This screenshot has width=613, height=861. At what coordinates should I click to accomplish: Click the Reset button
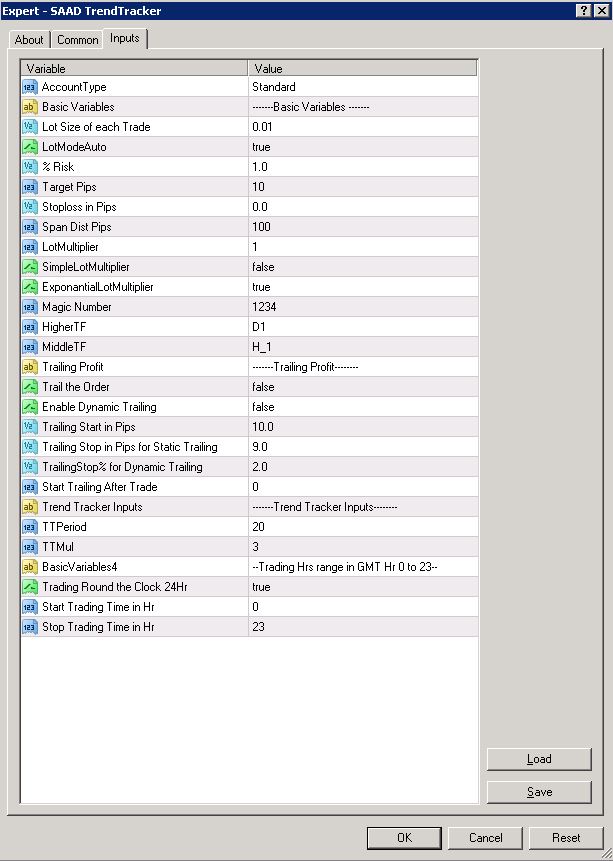point(566,838)
